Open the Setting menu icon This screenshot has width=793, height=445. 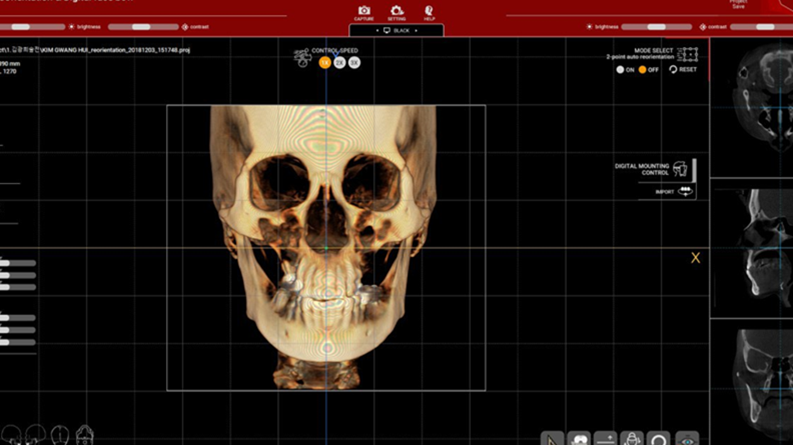[x=396, y=11]
